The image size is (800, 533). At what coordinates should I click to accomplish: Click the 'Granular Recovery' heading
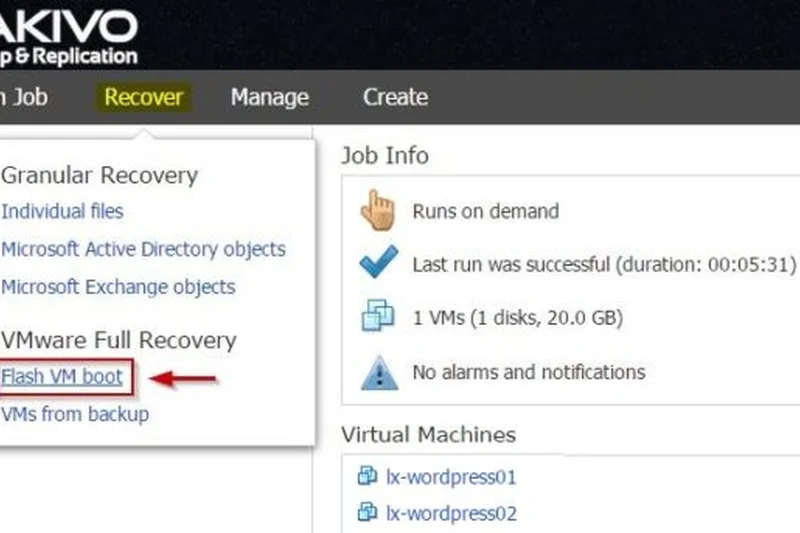coord(99,175)
